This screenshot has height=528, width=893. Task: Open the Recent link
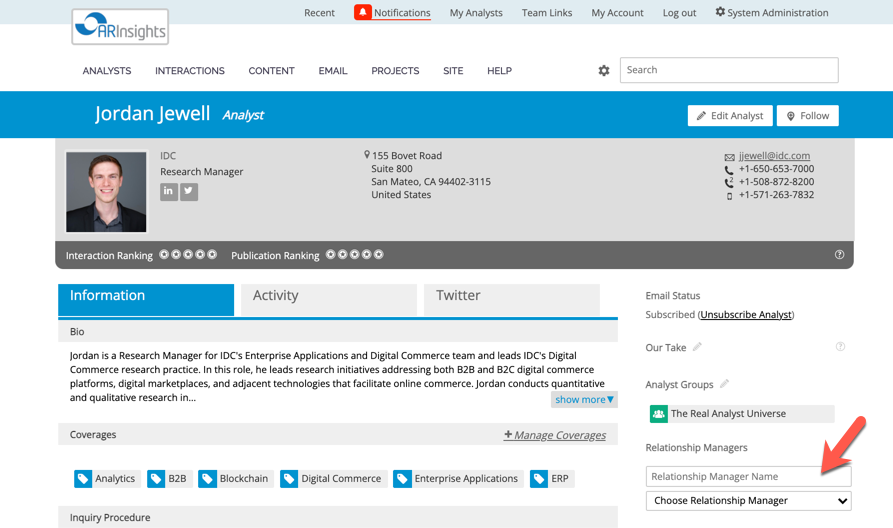click(x=319, y=13)
